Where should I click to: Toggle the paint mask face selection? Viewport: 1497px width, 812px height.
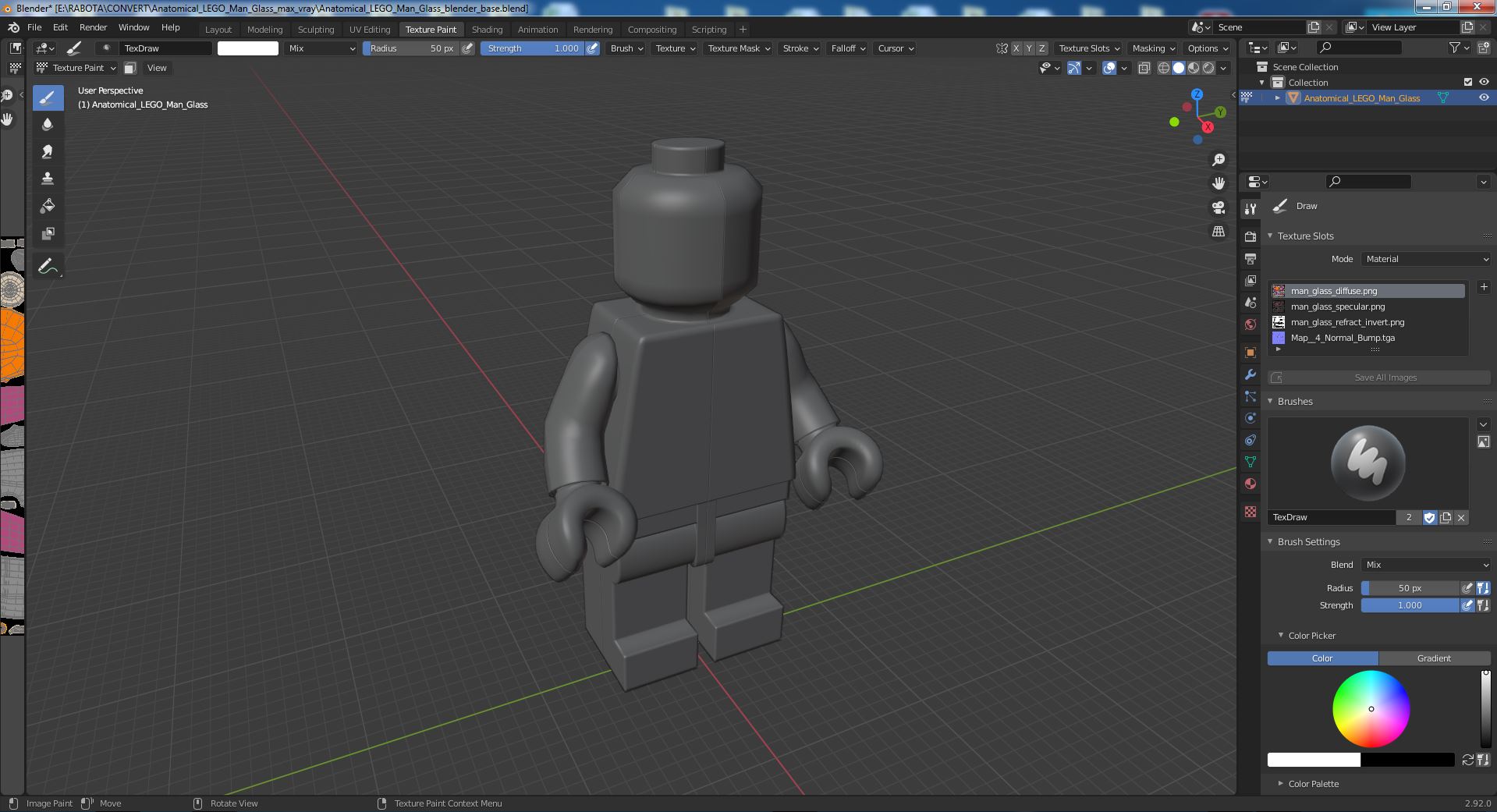tap(130, 68)
